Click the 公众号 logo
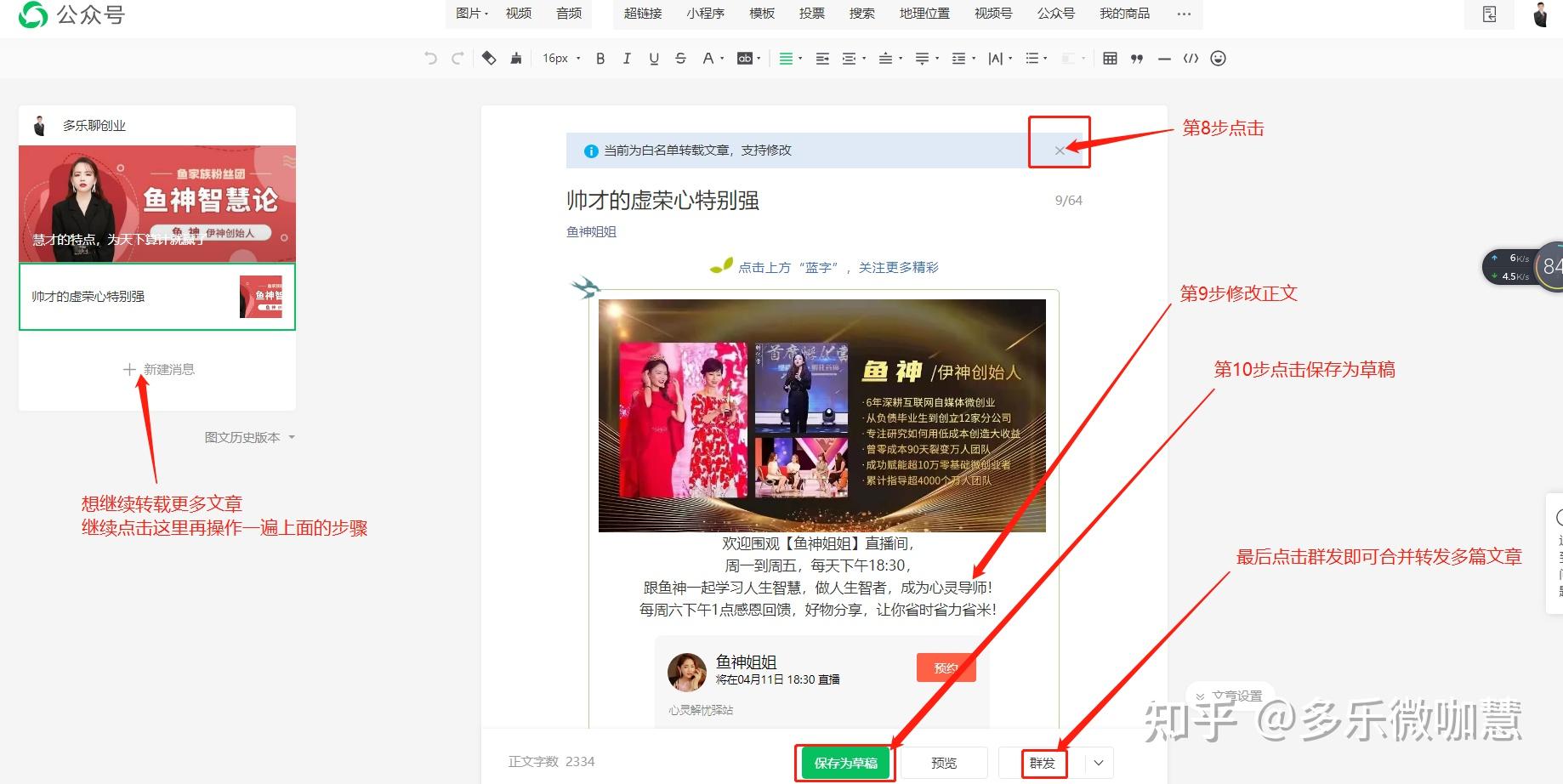 tap(72, 14)
